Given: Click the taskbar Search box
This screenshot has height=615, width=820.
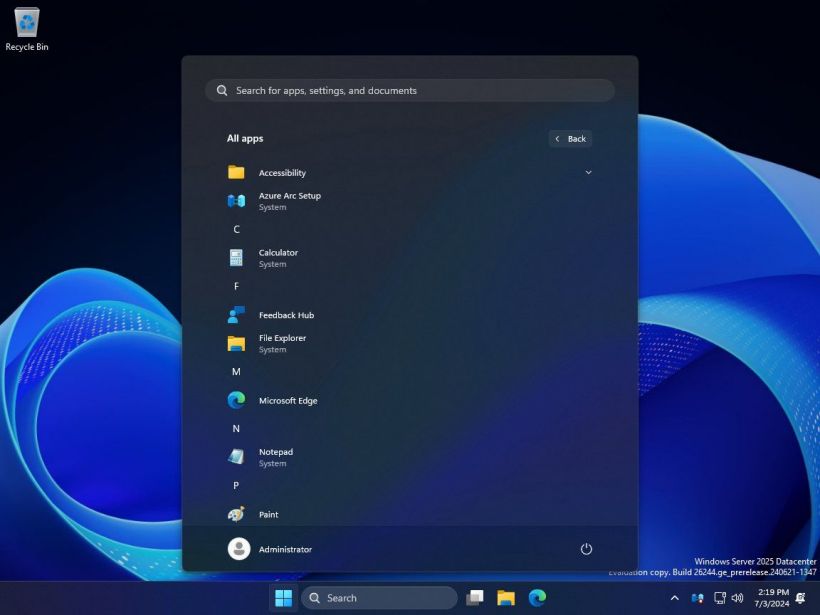Looking at the screenshot, I should tap(379, 598).
